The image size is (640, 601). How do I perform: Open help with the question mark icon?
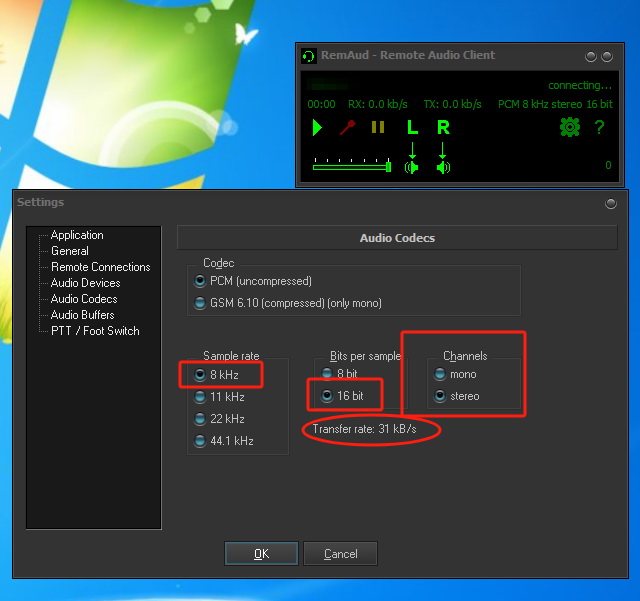pos(599,127)
